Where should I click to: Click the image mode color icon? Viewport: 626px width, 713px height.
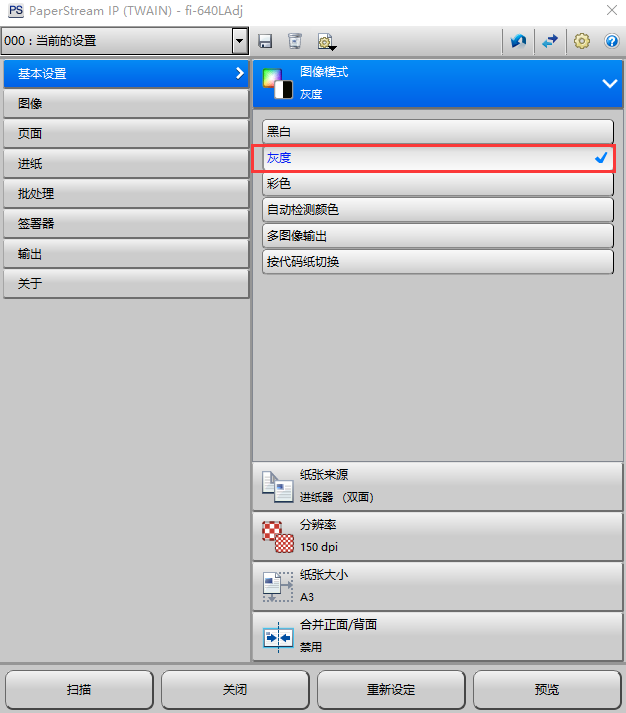pyautogui.click(x=277, y=84)
